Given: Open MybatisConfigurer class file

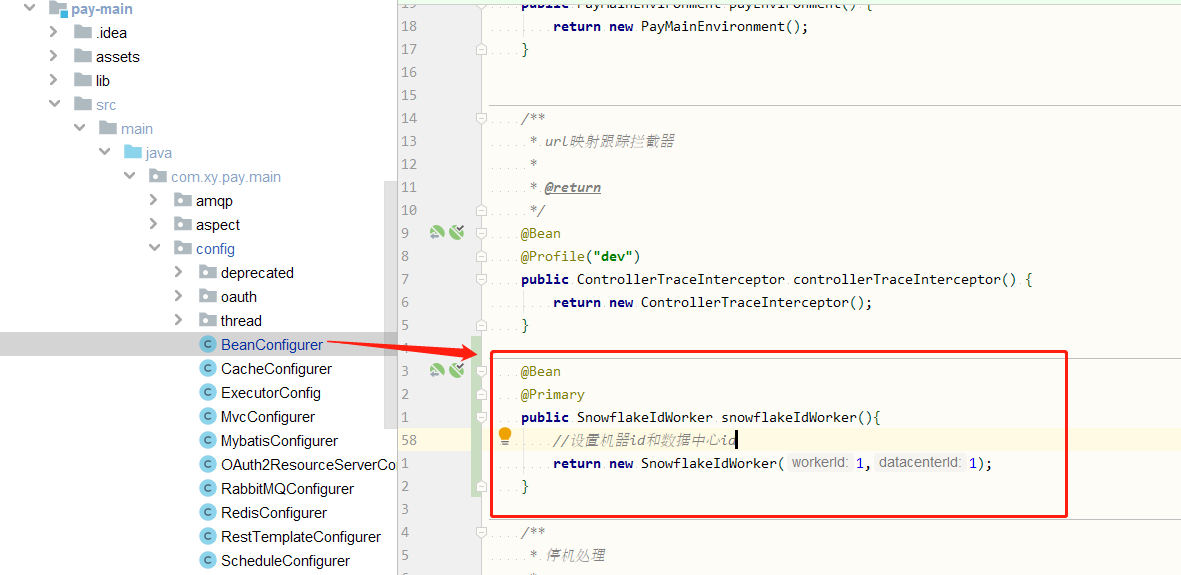Looking at the screenshot, I should click(279, 441).
